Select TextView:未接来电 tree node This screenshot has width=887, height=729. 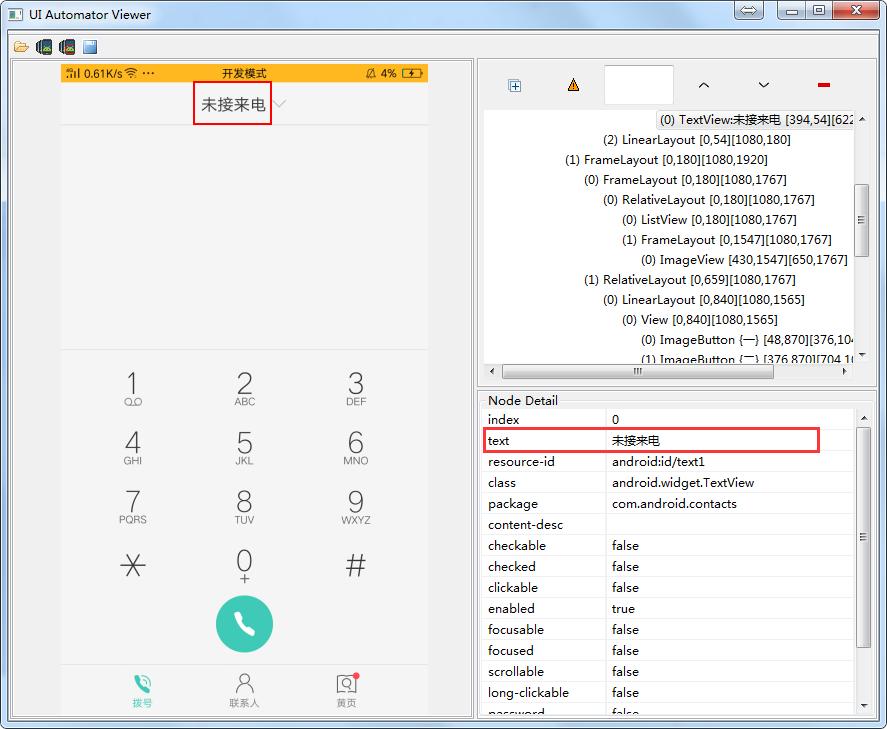pos(756,120)
